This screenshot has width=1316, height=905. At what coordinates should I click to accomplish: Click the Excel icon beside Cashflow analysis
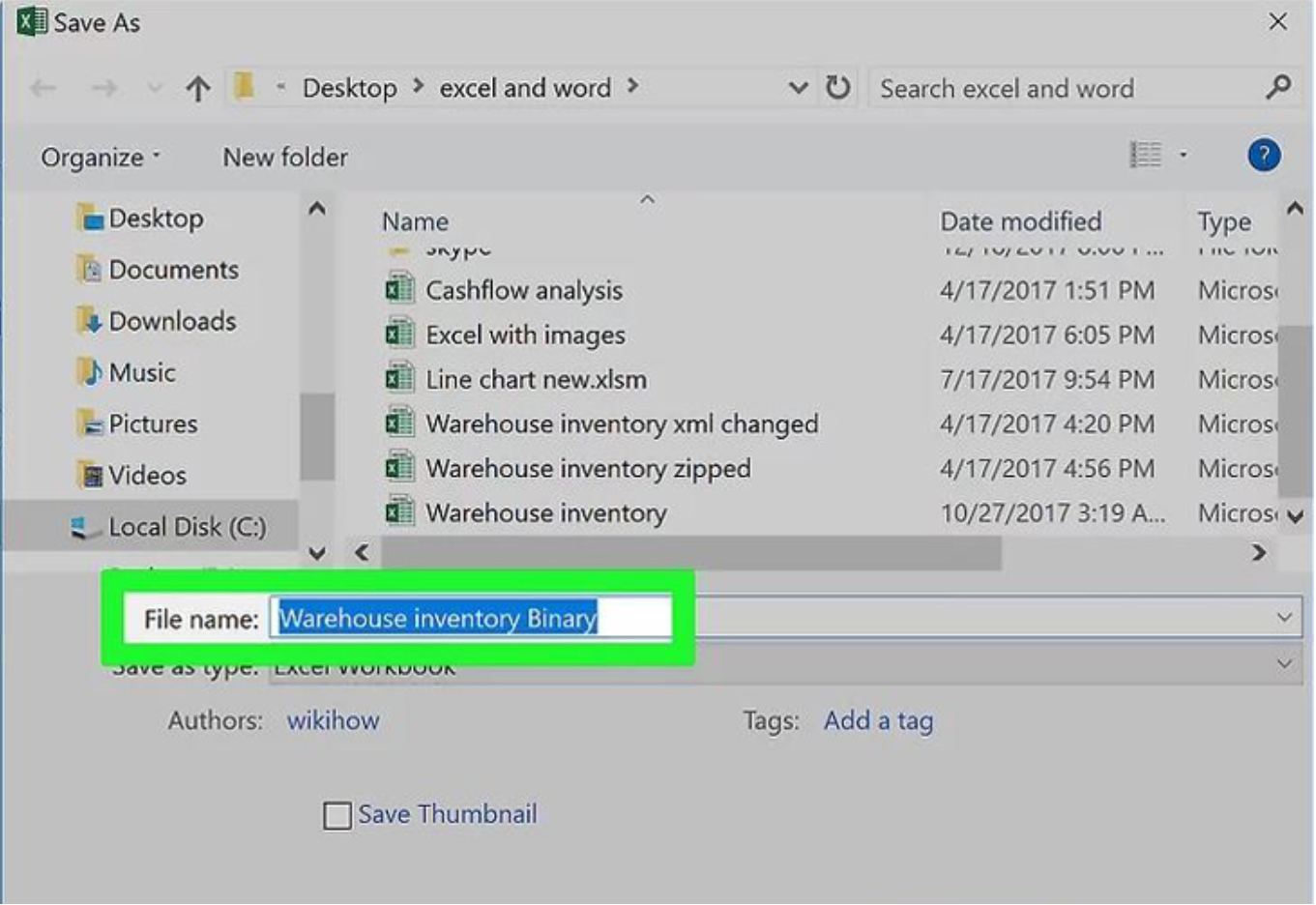[x=399, y=289]
